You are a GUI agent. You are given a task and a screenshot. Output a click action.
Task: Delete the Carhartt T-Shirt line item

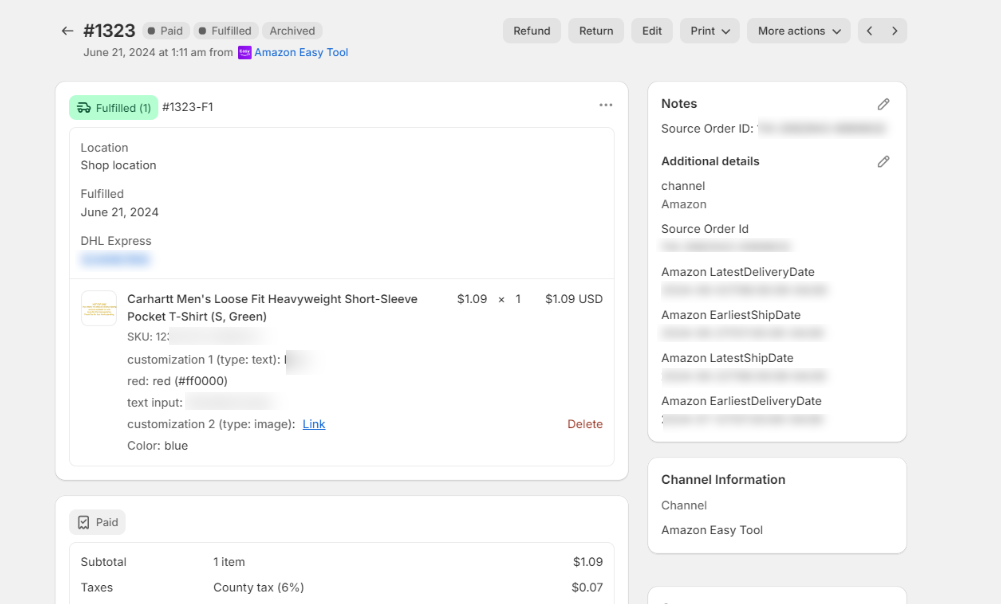[x=585, y=424]
